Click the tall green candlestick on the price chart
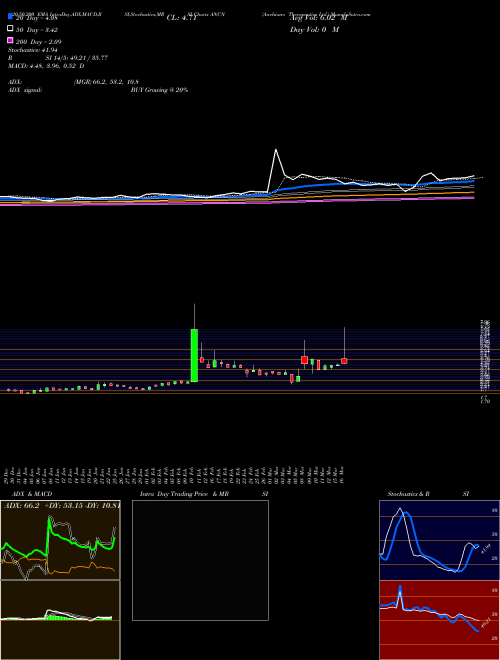 coord(194,355)
